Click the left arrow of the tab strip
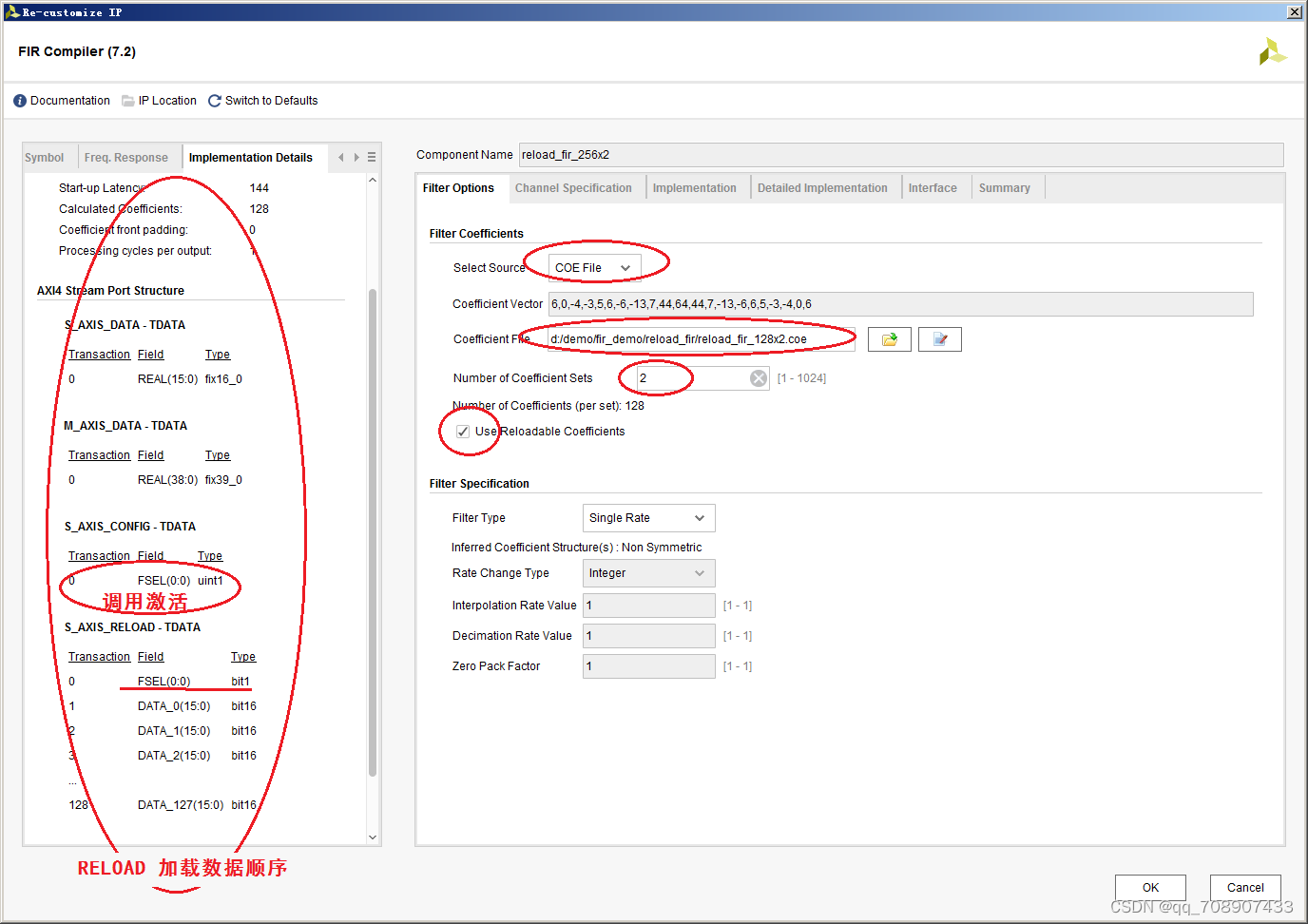Screen dimensions: 1308x924 [340, 158]
